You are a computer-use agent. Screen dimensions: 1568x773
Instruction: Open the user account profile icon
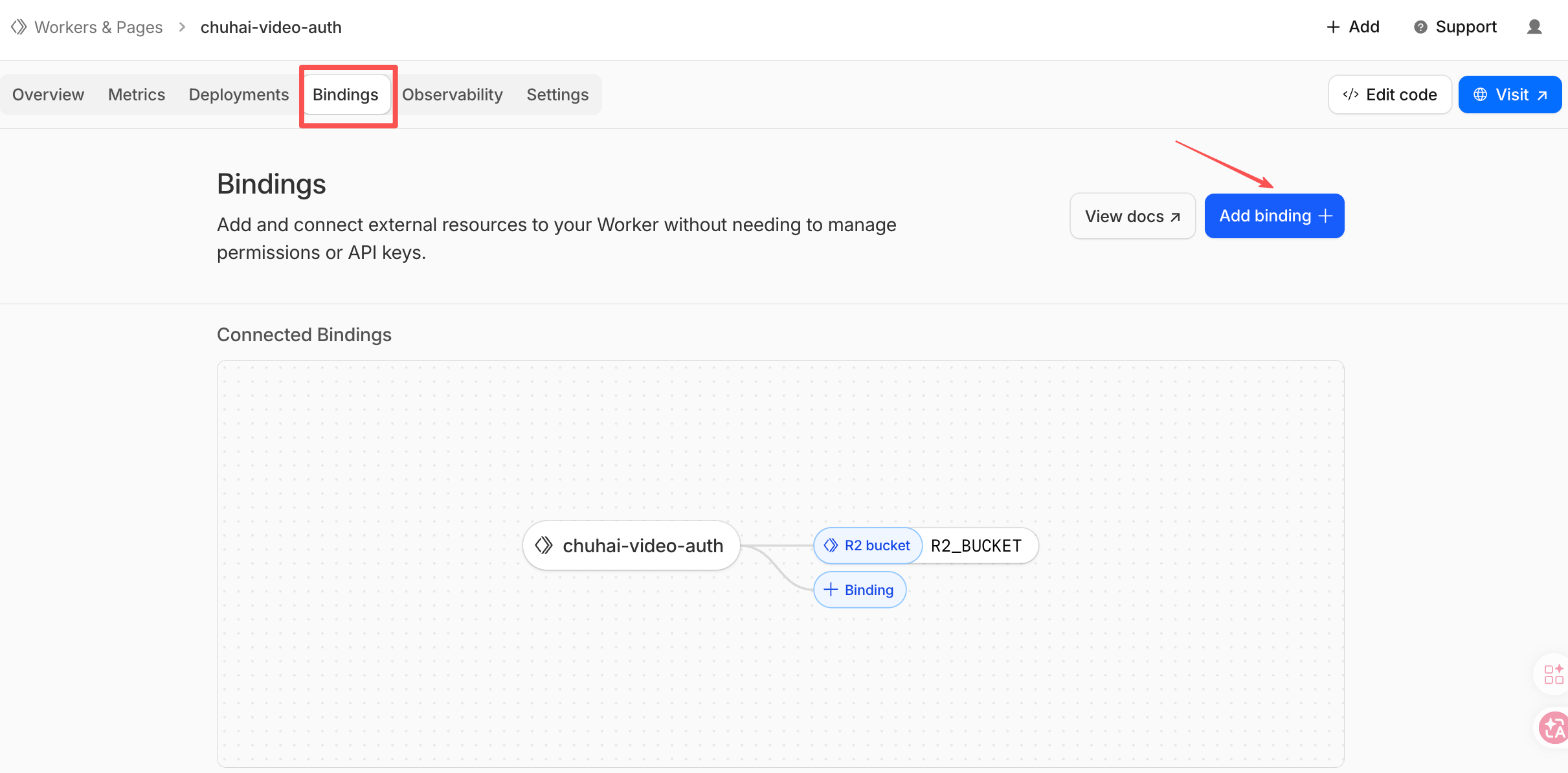click(1534, 27)
